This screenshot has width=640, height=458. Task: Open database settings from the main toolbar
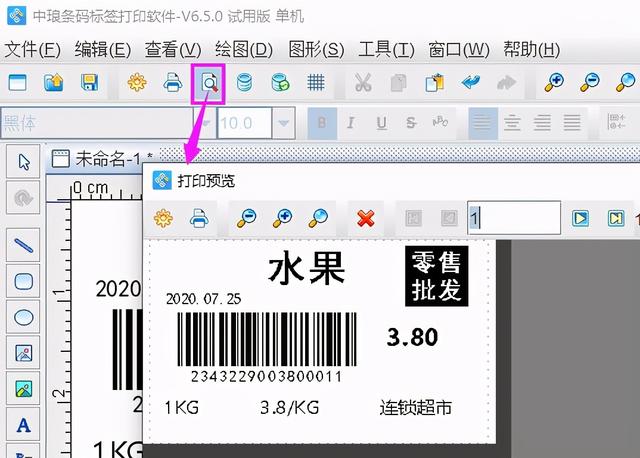click(x=245, y=83)
